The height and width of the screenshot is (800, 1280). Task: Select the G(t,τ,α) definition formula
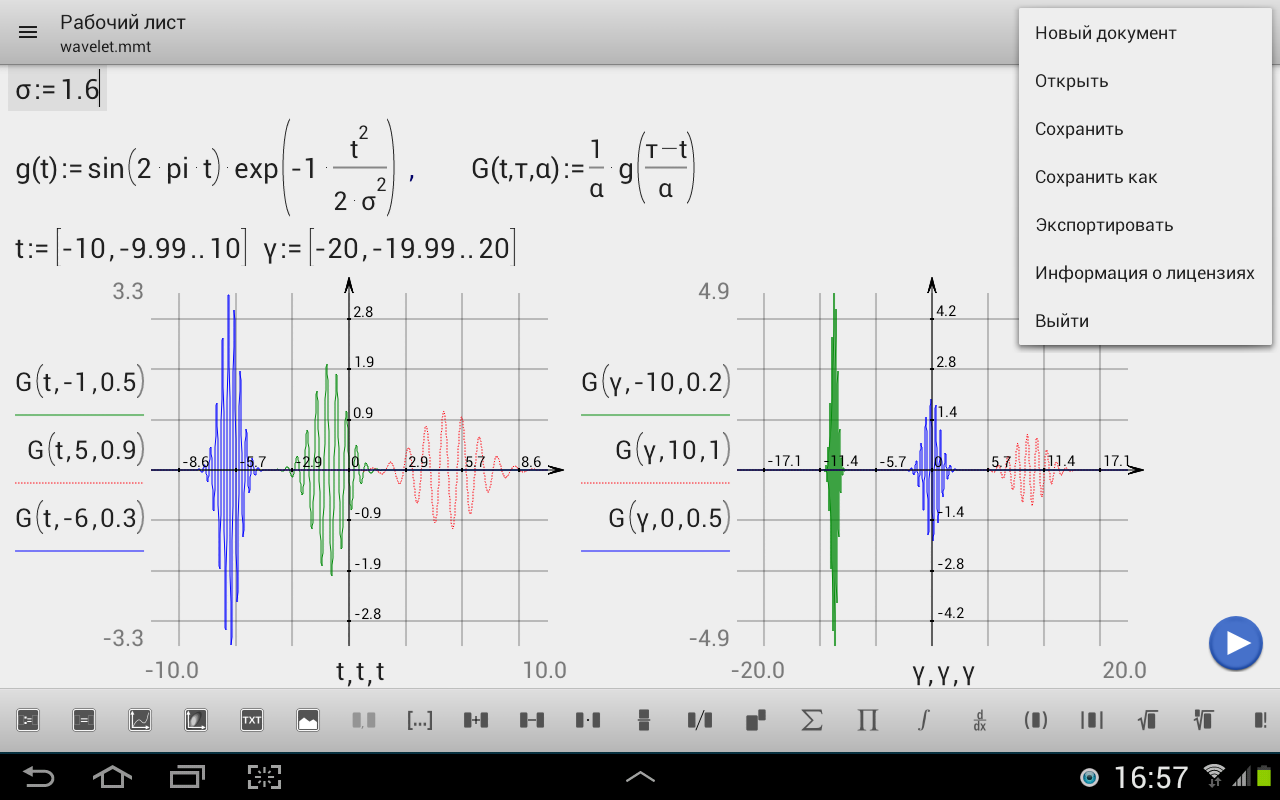tap(583, 169)
